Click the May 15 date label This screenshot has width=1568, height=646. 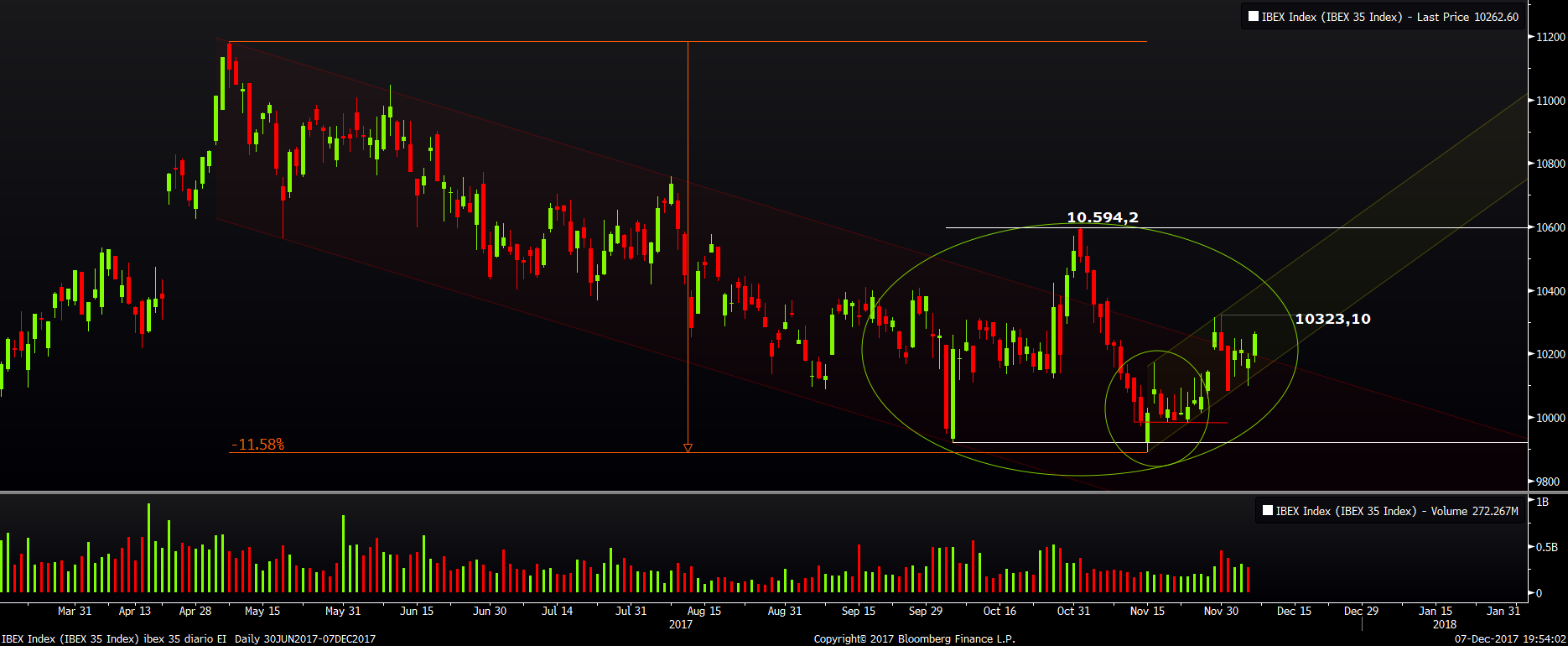(x=262, y=611)
